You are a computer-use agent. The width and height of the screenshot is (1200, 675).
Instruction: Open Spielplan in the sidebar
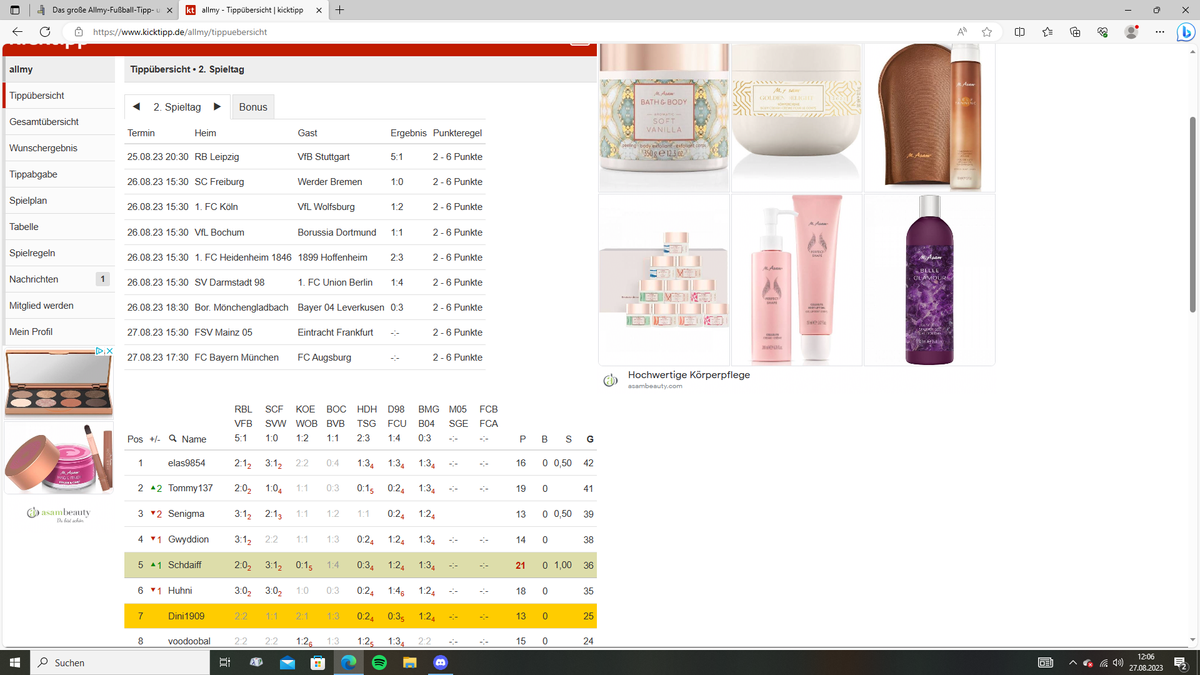[x=58, y=200]
